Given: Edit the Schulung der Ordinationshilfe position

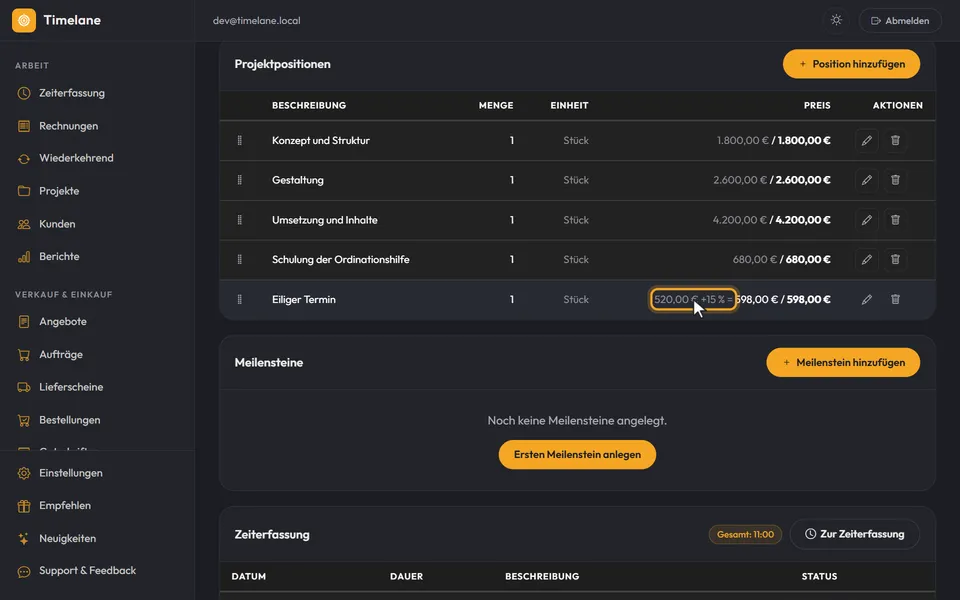Looking at the screenshot, I should pyautogui.click(x=866, y=260).
